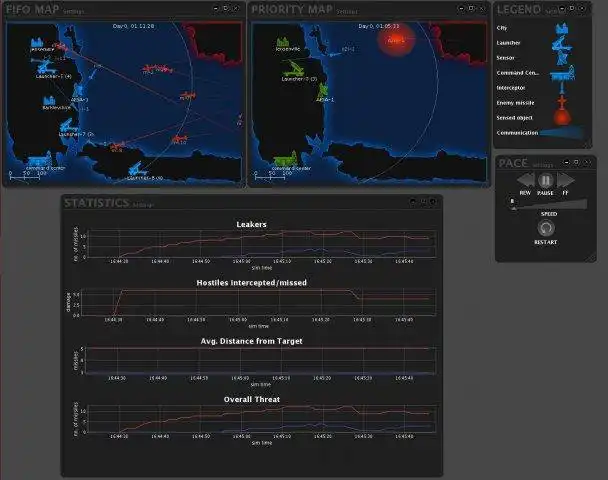
Task: Click the speed slider handle
Action: [x=513, y=202]
